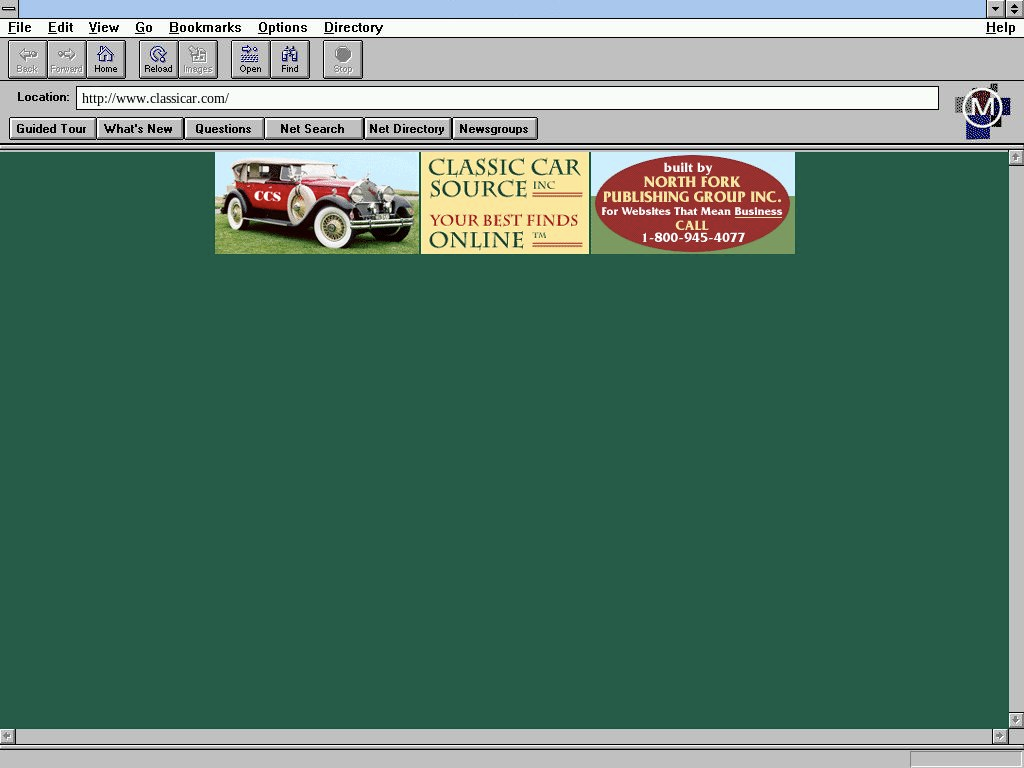Go to Home page icon
Viewport: 1024px width, 768px height.
pos(106,59)
